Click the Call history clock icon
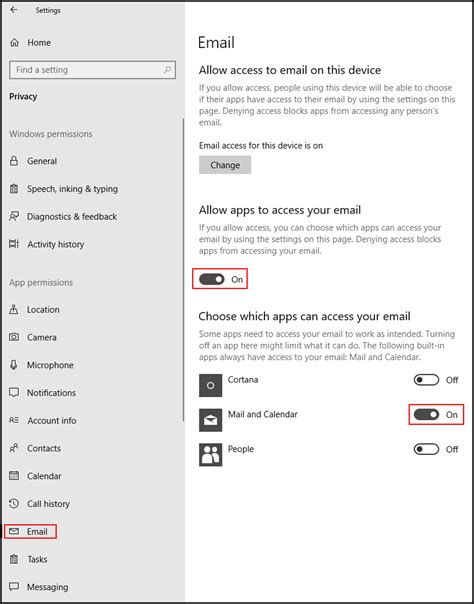The image size is (474, 604). click(14, 503)
